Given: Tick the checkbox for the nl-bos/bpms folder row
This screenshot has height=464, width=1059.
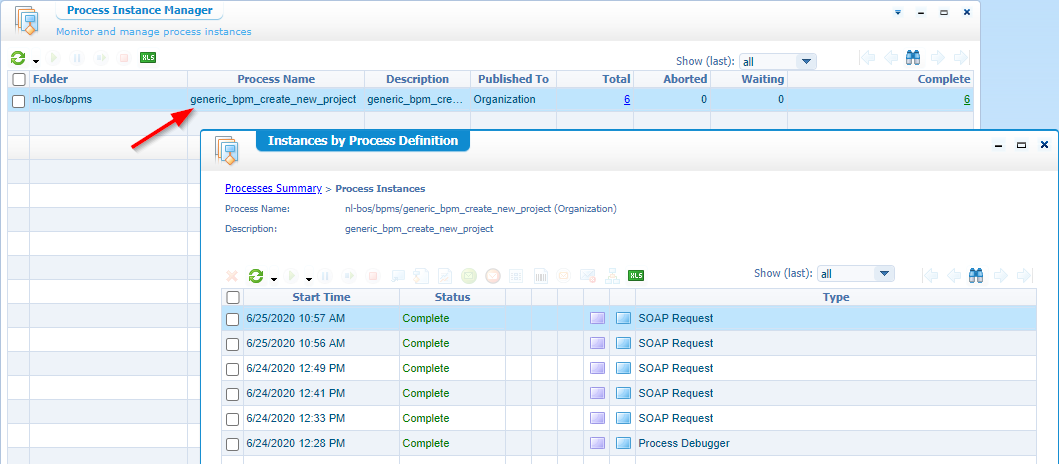Looking at the screenshot, I should 19,100.
